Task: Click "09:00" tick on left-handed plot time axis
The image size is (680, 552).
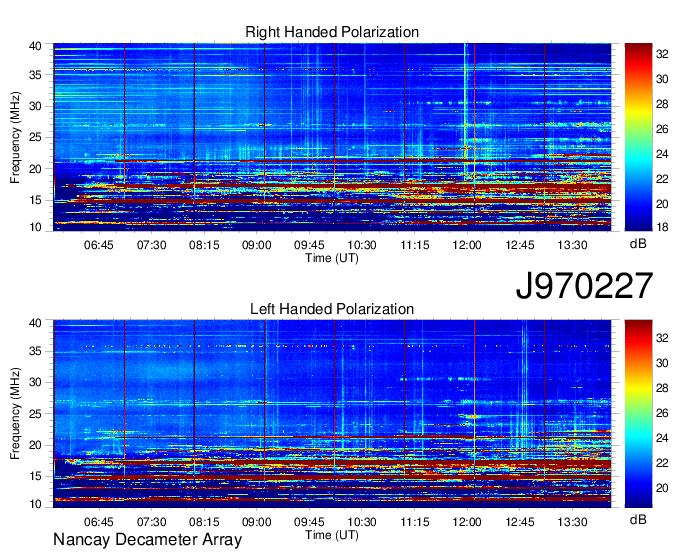Action: click(256, 522)
